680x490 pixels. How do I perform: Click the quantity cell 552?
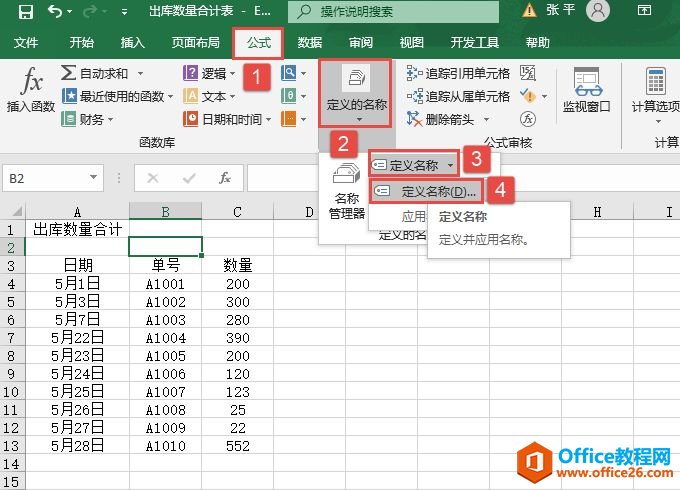[x=237, y=446]
